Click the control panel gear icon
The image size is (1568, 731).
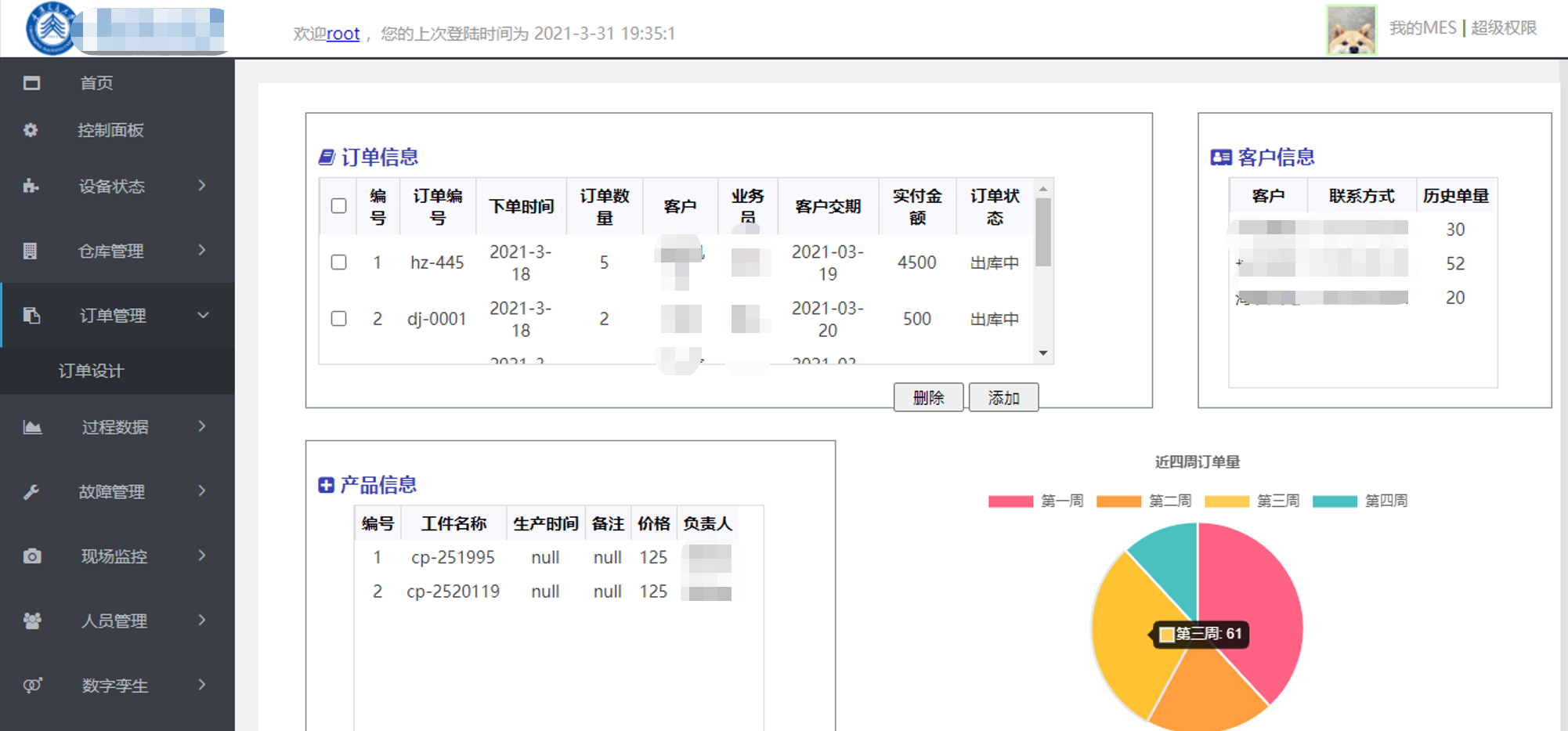(x=31, y=130)
